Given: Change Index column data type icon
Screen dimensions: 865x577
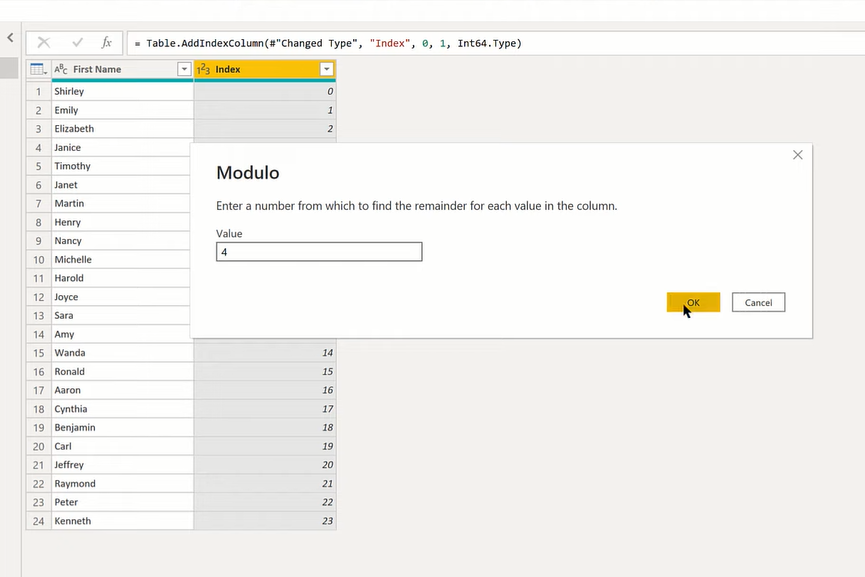Looking at the screenshot, I should click(x=203, y=69).
